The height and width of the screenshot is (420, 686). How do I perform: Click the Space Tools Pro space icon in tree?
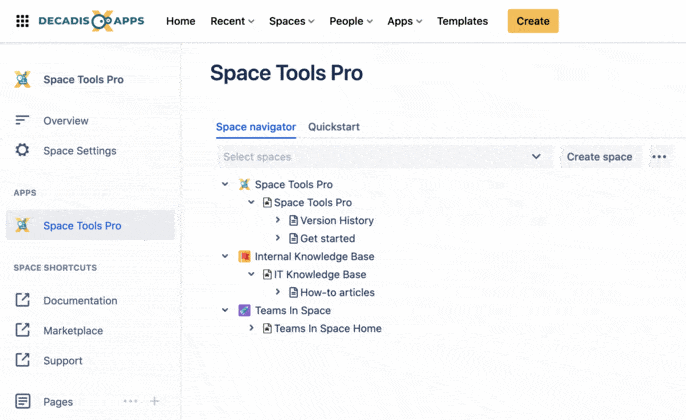tap(244, 185)
